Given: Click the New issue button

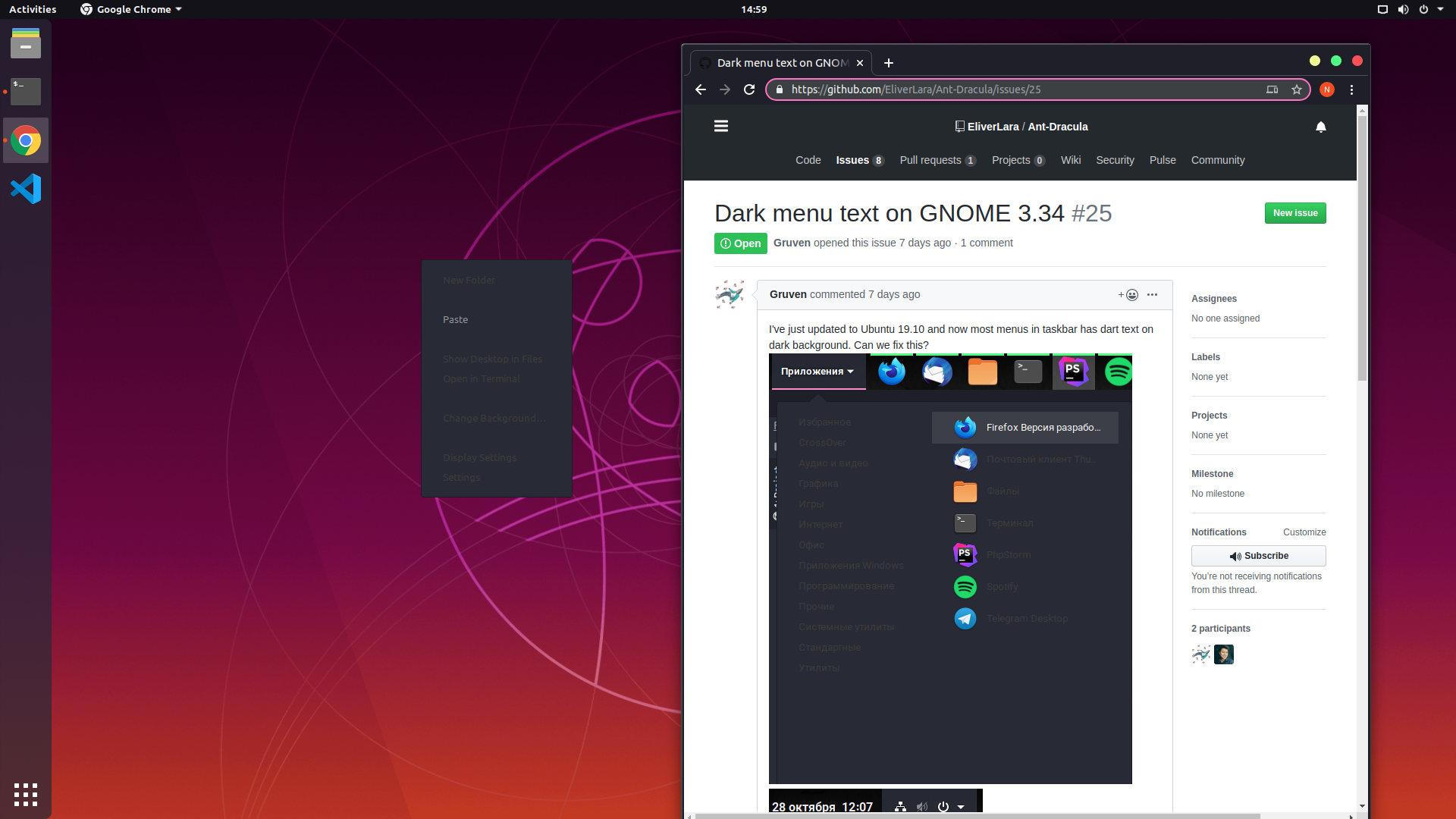Looking at the screenshot, I should coord(1295,213).
